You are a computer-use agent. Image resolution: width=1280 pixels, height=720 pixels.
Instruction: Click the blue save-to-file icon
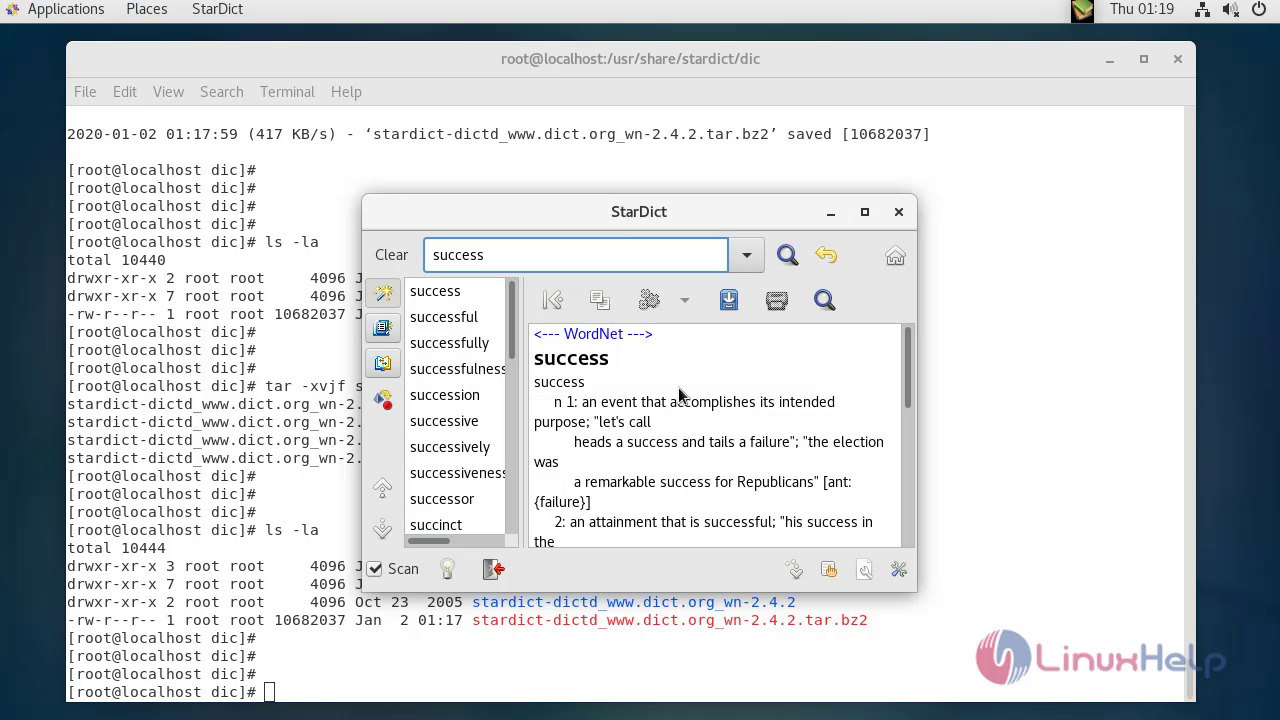(x=729, y=300)
